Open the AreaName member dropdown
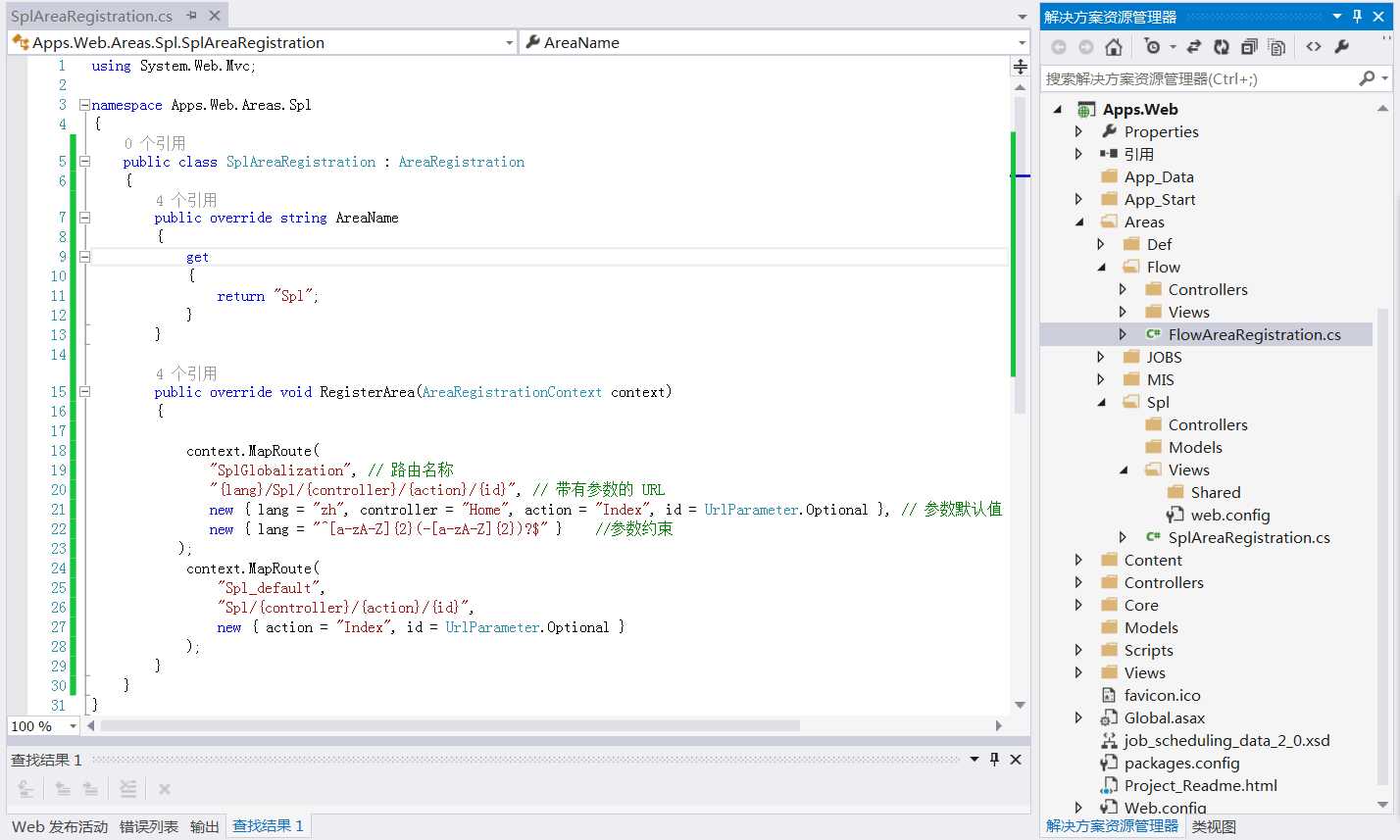 [1022, 43]
